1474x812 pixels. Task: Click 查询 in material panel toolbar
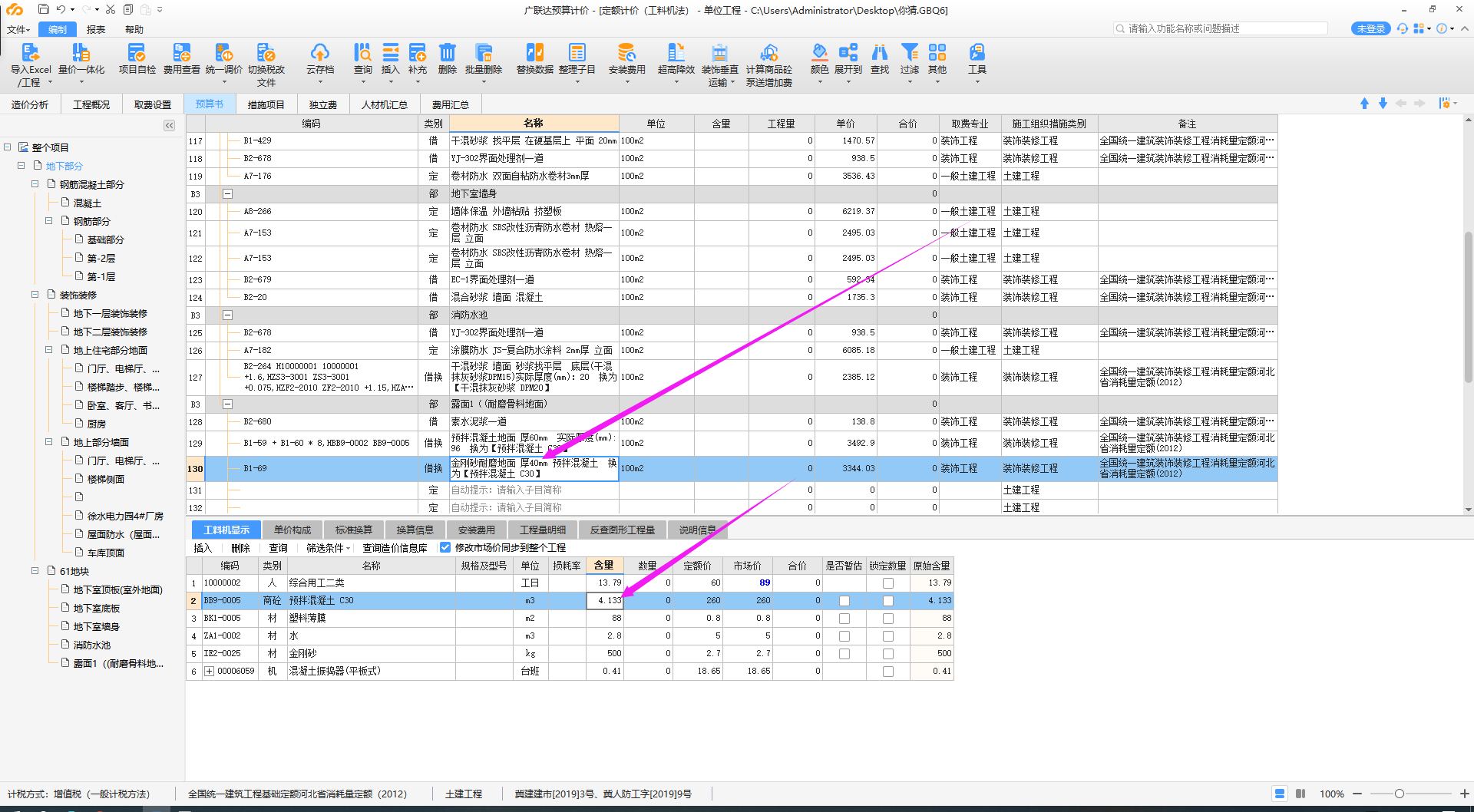(x=278, y=548)
